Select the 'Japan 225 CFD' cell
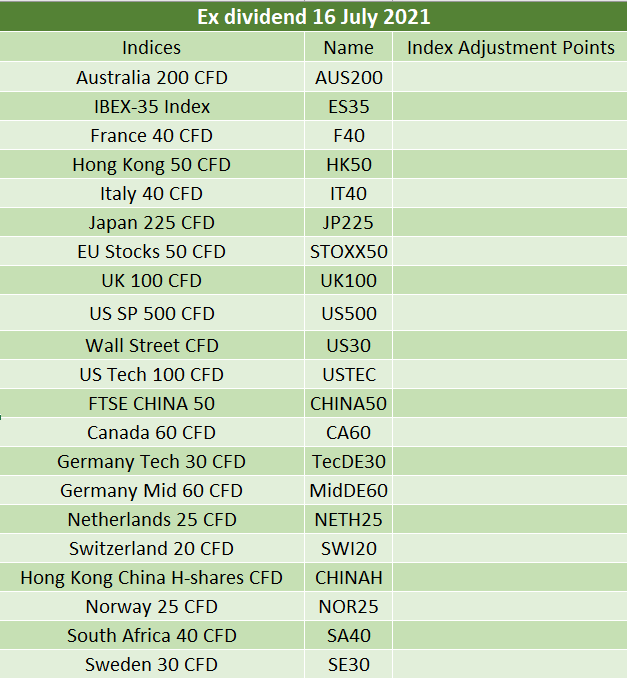The image size is (627, 678). pyautogui.click(x=152, y=222)
